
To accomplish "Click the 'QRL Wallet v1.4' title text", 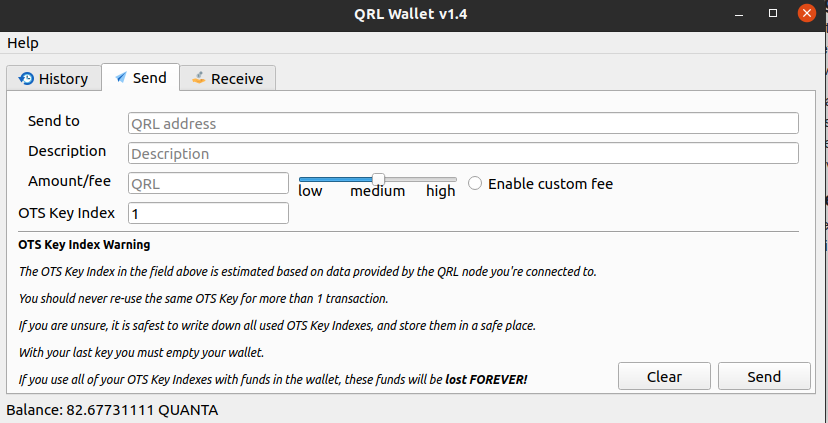I will click(x=410, y=14).
